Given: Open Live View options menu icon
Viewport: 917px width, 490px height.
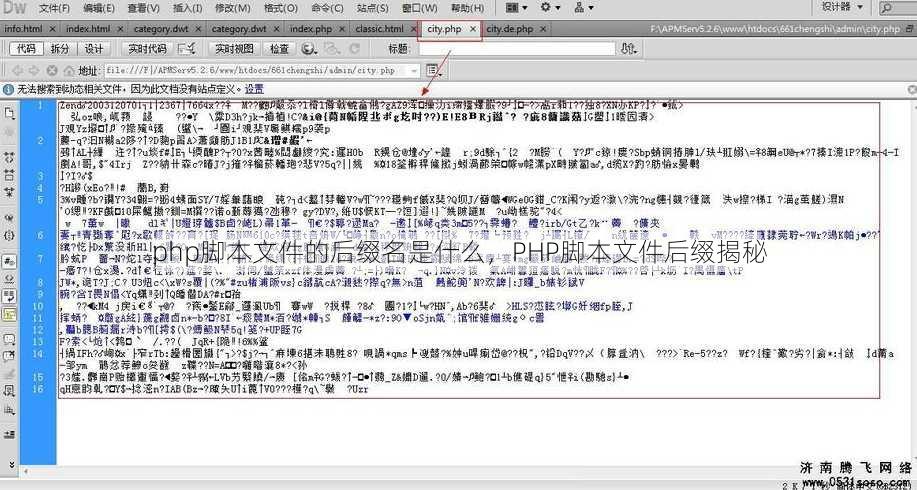Looking at the screenshot, I should coord(433,71).
